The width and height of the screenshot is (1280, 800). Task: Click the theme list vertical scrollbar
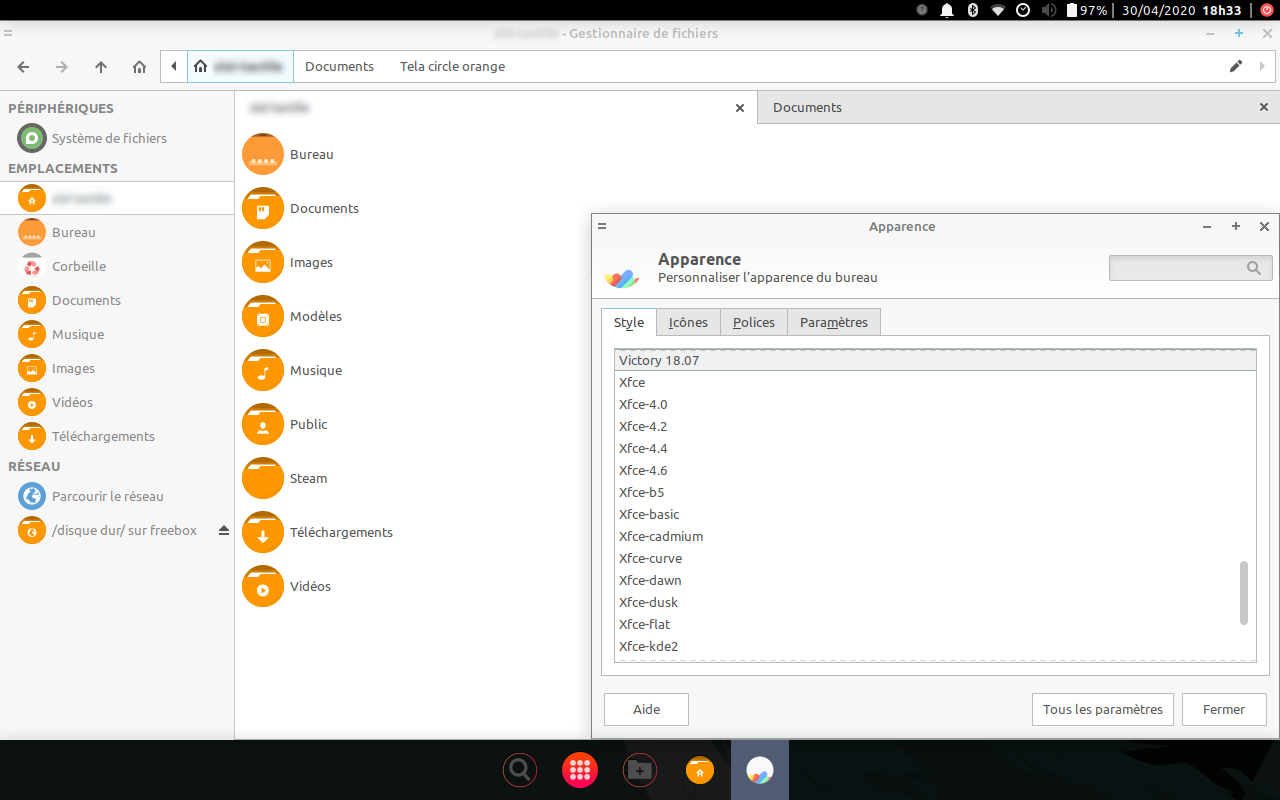[1244, 593]
